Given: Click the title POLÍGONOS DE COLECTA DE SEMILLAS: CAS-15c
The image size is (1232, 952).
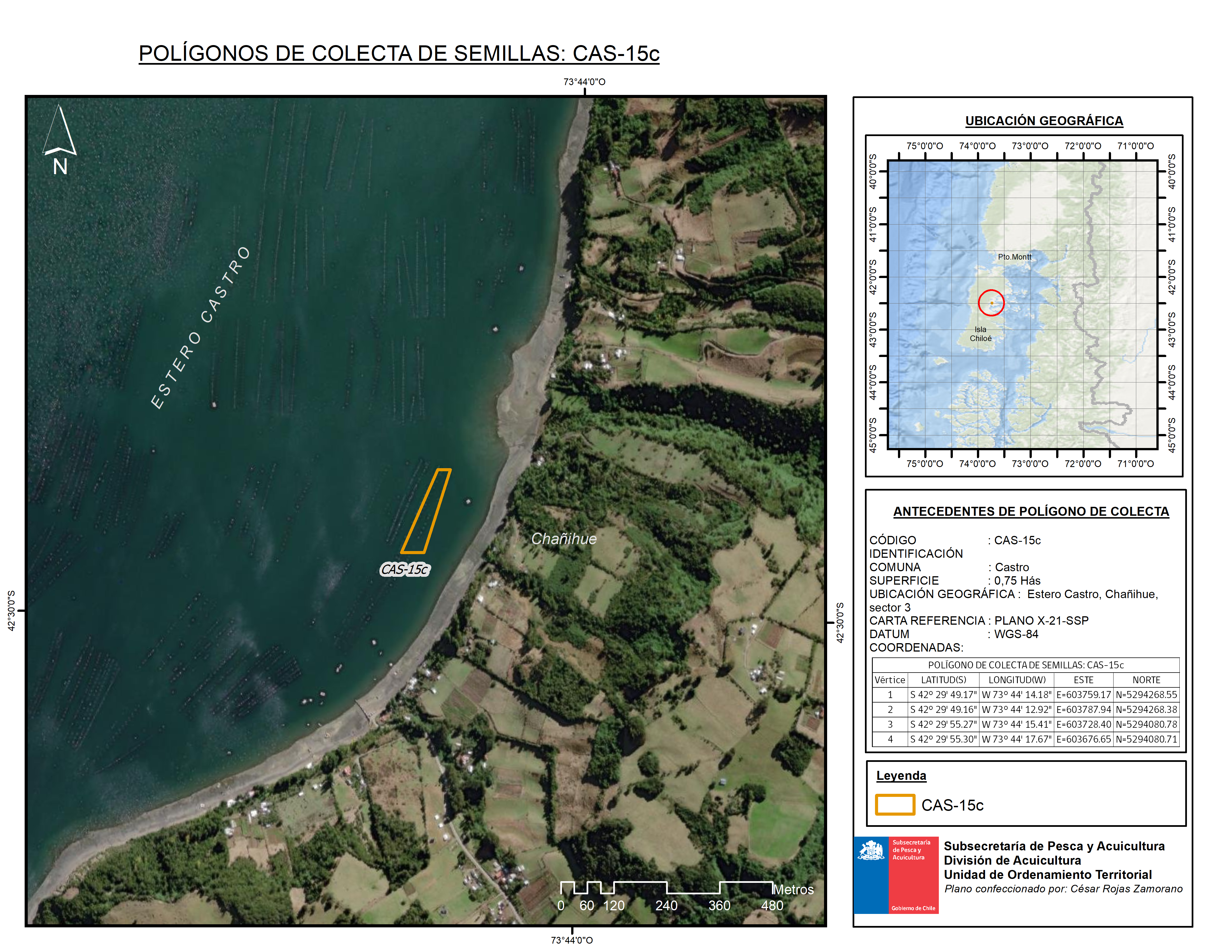Looking at the screenshot, I should coord(399,53).
